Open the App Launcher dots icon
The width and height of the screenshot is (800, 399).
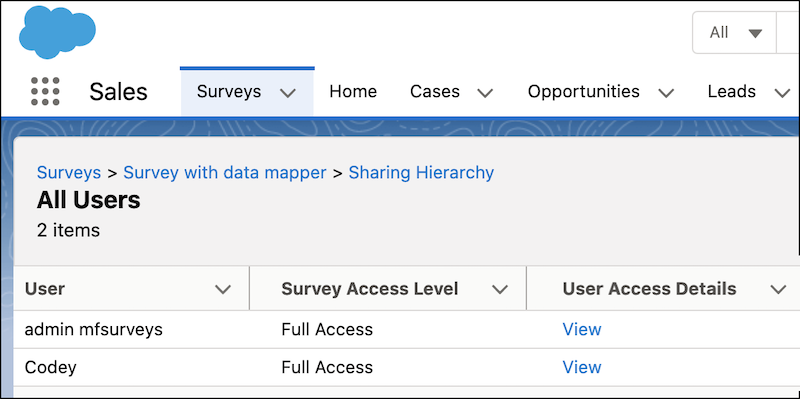click(x=45, y=91)
